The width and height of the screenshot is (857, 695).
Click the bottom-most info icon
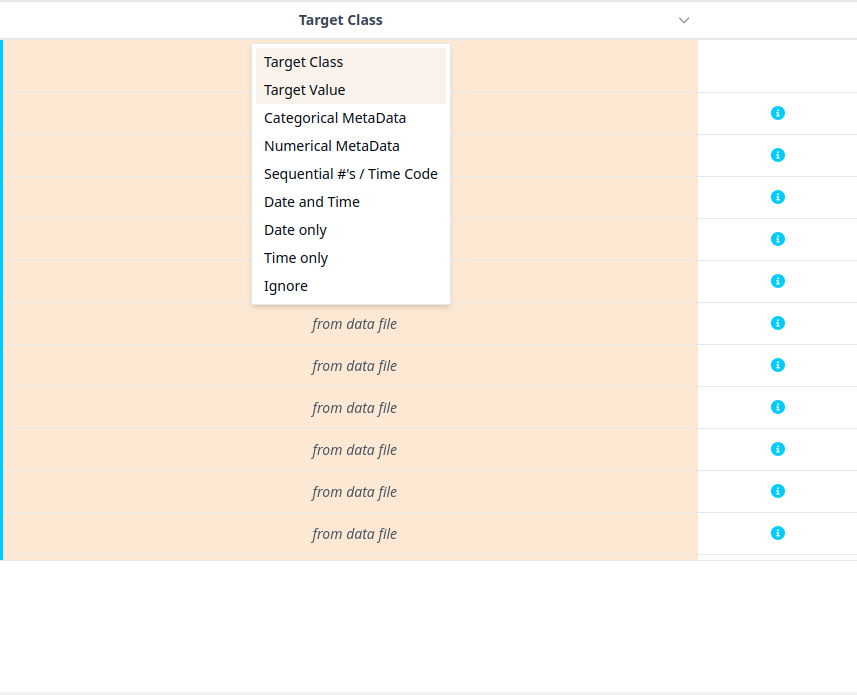[x=778, y=533]
